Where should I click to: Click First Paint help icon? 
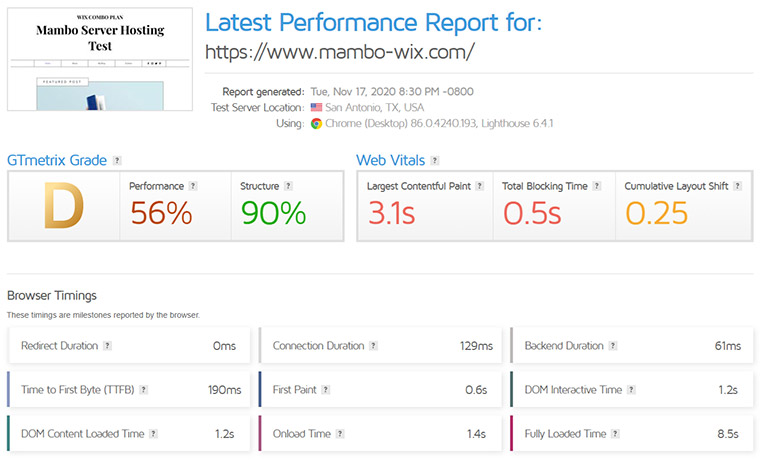pos(326,390)
